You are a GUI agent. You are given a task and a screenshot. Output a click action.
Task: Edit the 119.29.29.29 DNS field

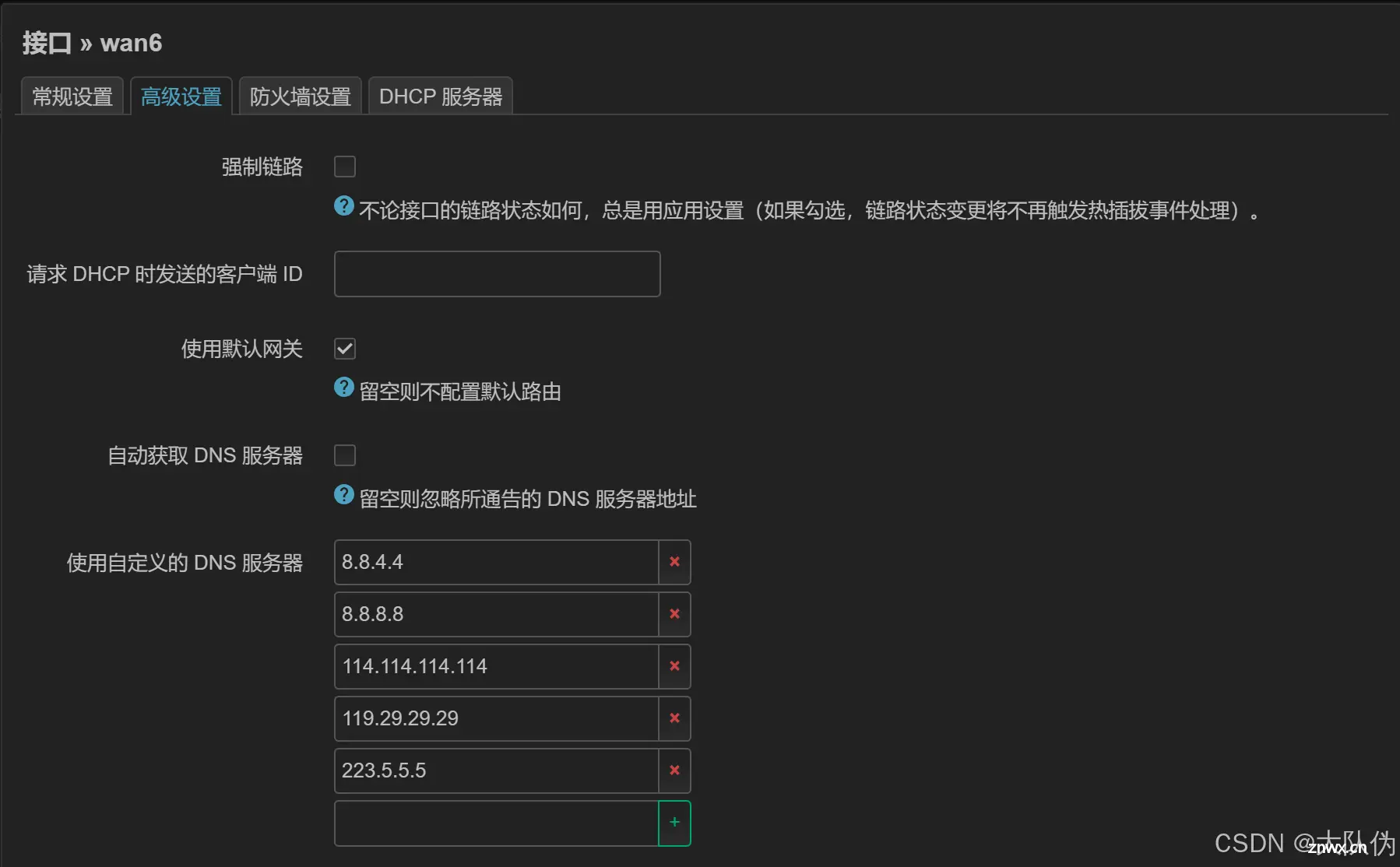pyautogui.click(x=496, y=718)
